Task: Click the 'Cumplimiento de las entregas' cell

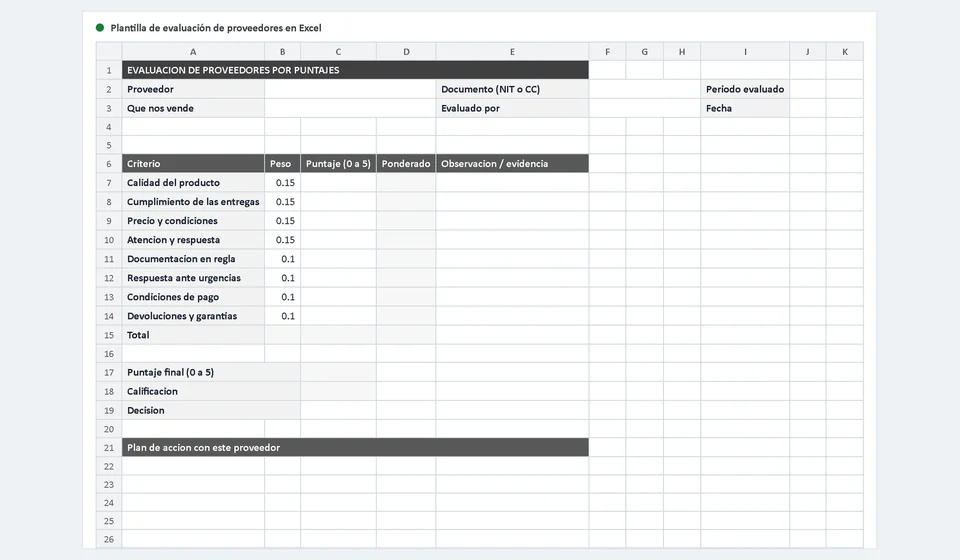Action: (193, 201)
